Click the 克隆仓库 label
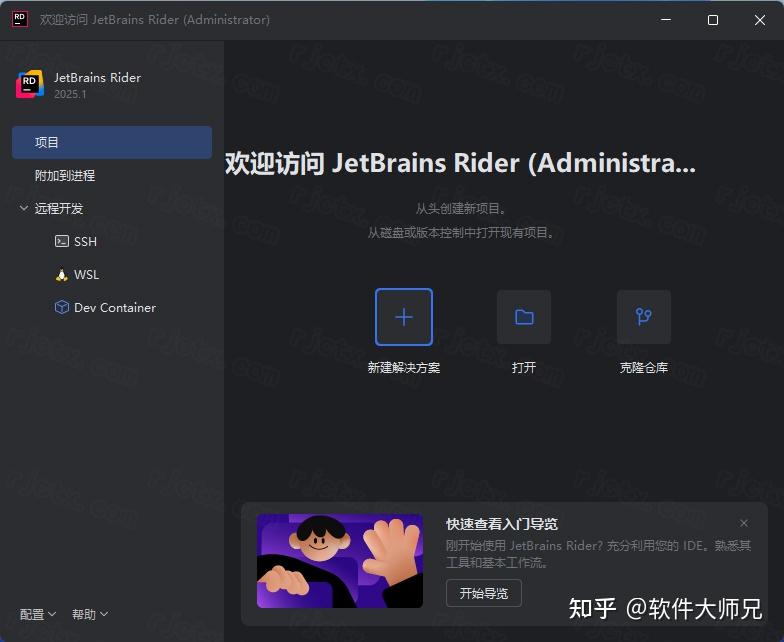Screen dimensions: 784x642 pyautogui.click(x=644, y=368)
